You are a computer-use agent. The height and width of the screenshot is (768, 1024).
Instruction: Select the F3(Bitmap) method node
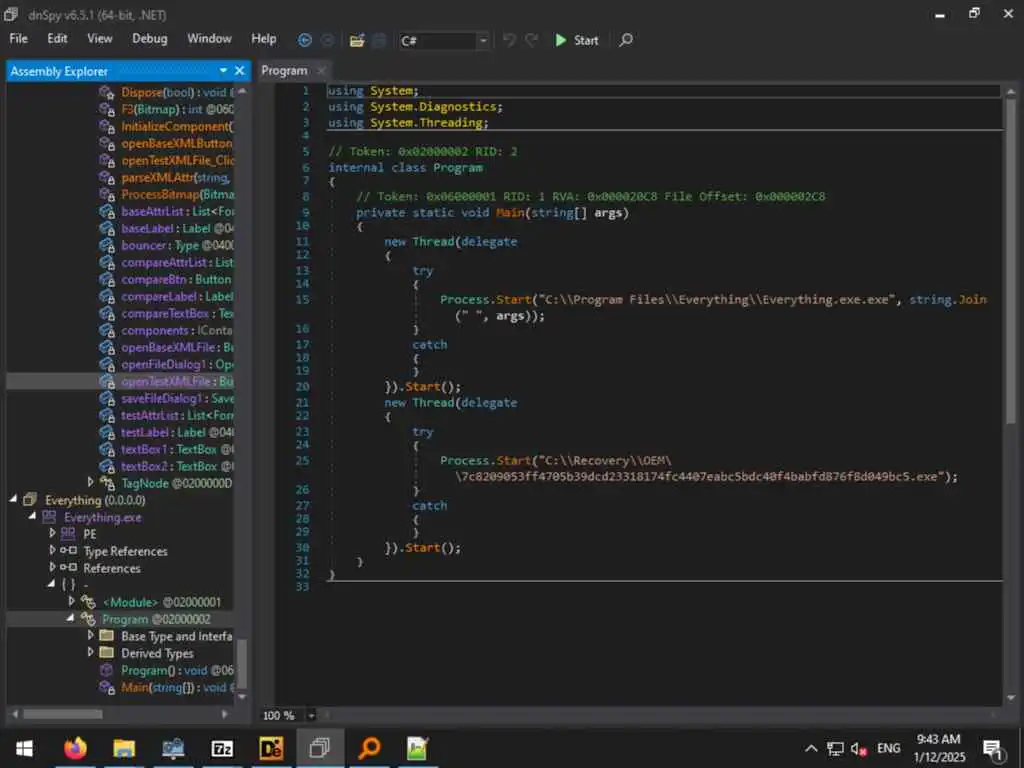(176, 110)
